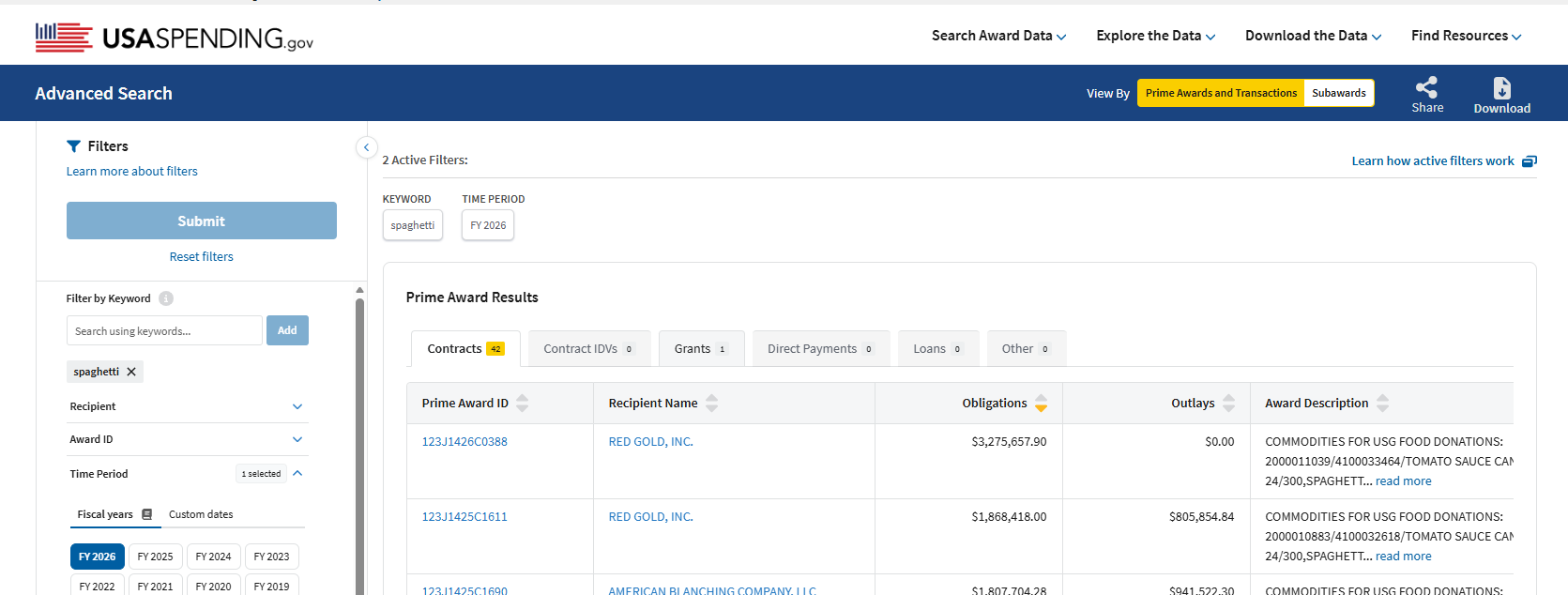Open the Find Resources menu

point(1467,36)
